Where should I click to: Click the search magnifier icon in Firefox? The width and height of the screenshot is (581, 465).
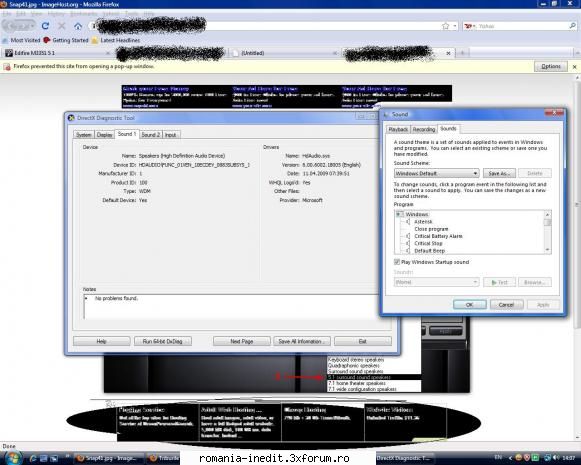pos(572,26)
